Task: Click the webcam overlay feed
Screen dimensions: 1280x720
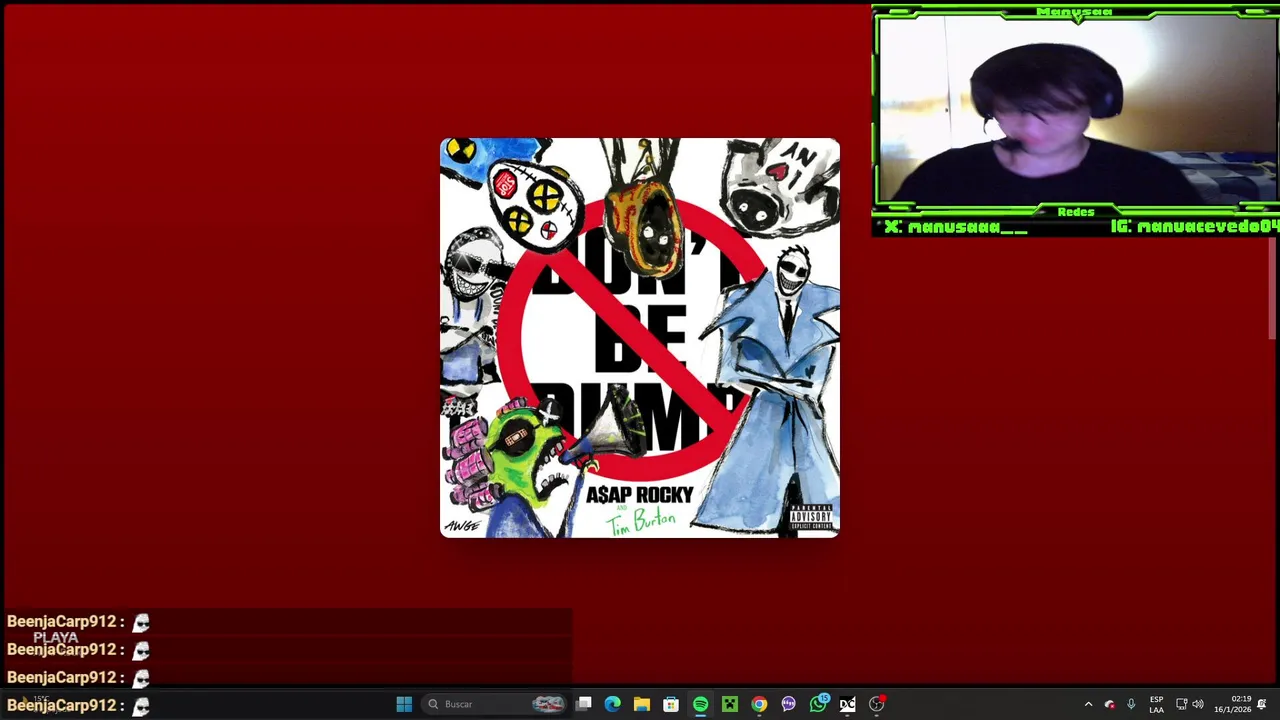Action: pos(1076,110)
